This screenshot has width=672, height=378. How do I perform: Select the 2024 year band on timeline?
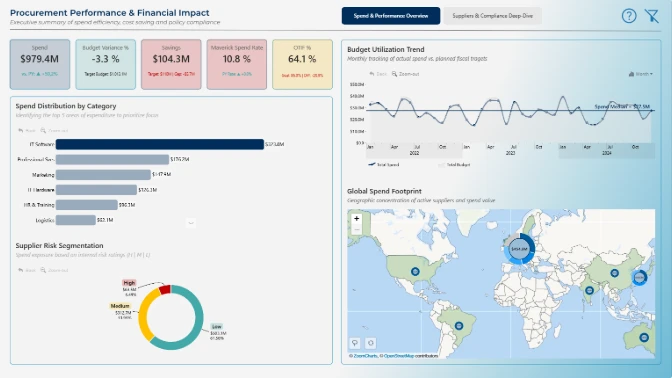pos(607,153)
